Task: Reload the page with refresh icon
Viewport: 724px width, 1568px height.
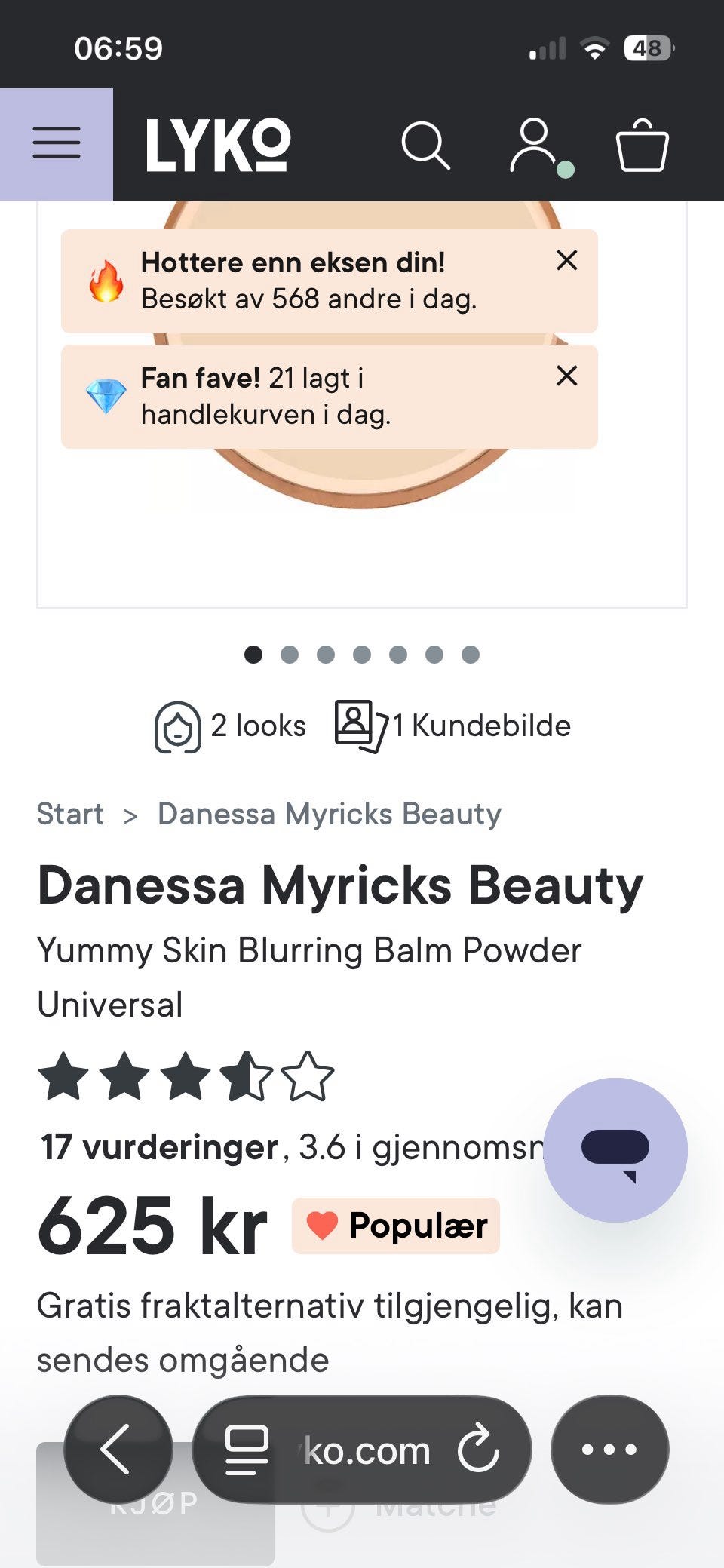Action: pyautogui.click(x=478, y=1449)
